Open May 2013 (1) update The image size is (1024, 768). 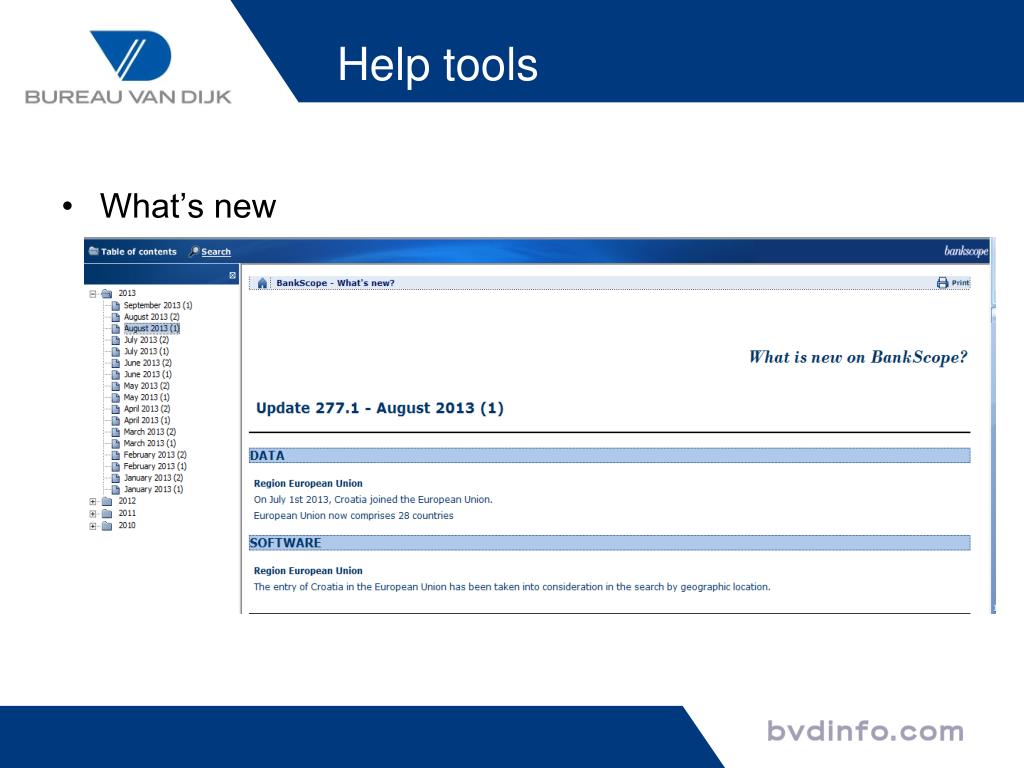tap(147, 397)
